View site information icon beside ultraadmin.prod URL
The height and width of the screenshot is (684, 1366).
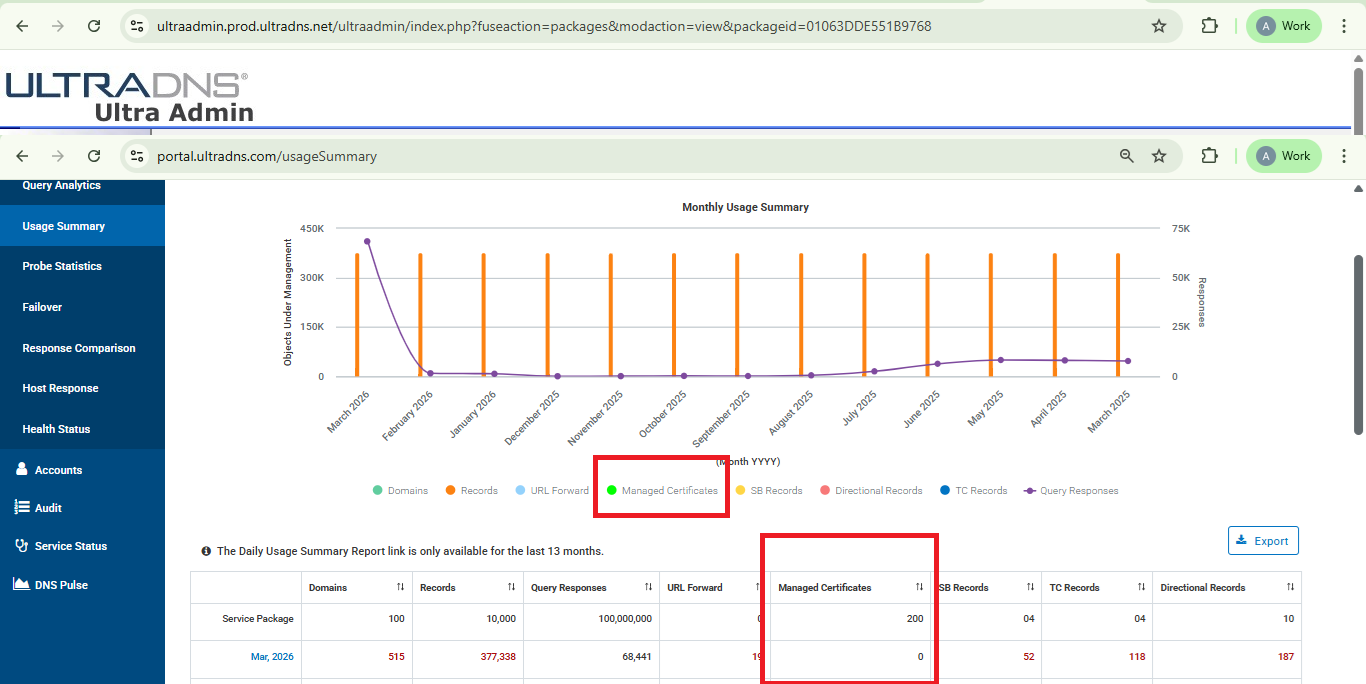(138, 26)
